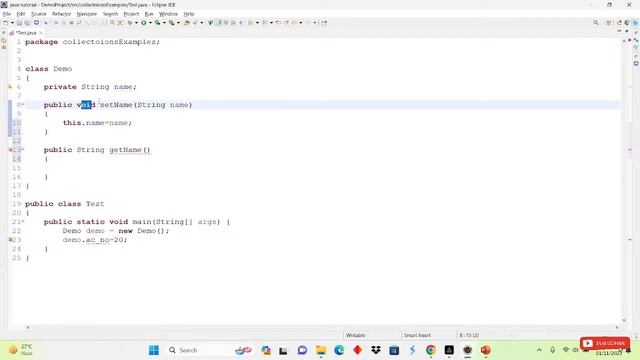
Task: Open the File menu
Action: click(7, 14)
